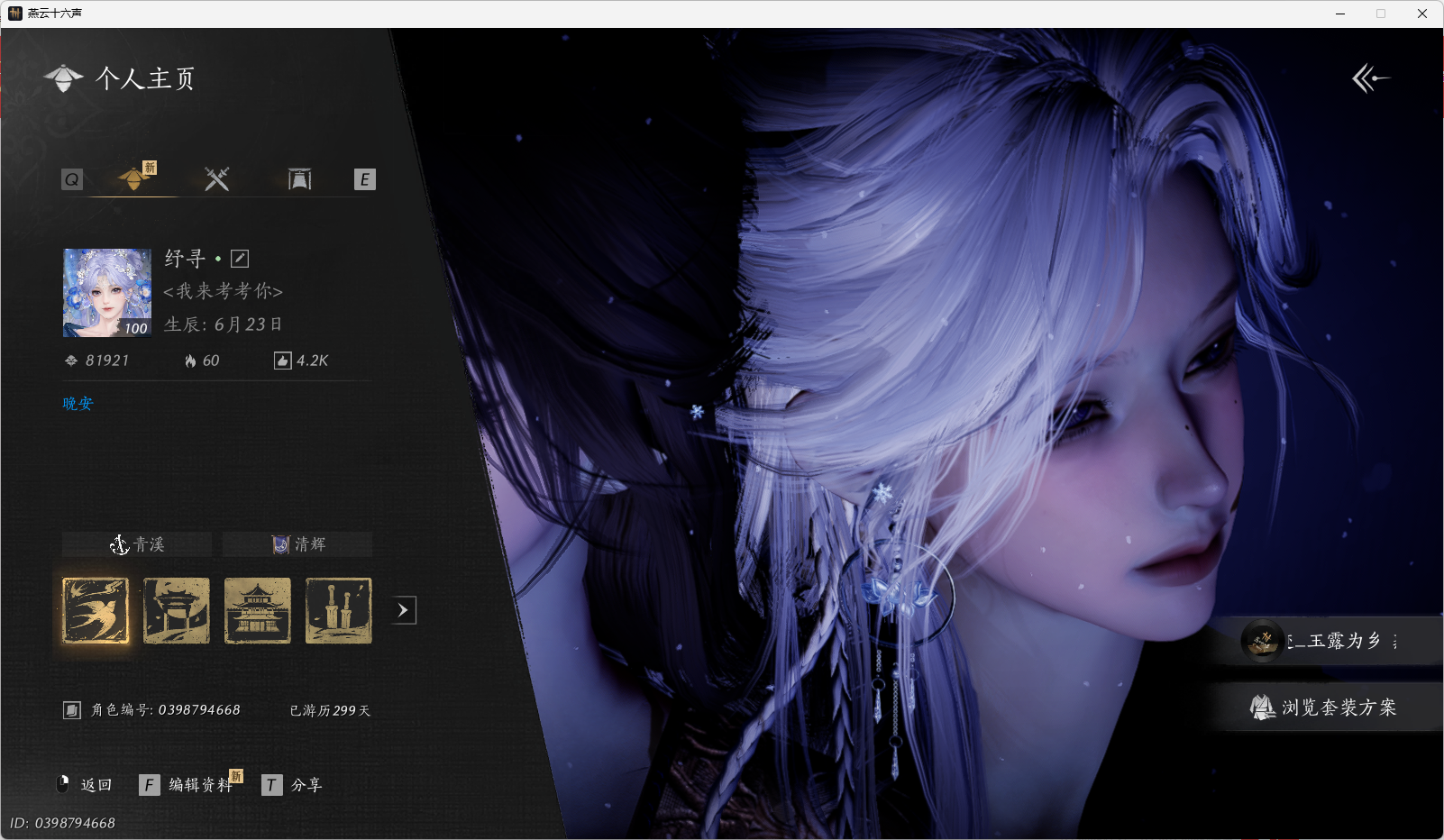Click the thumbs-up like icon
The height and width of the screenshot is (840, 1444).
[282, 361]
